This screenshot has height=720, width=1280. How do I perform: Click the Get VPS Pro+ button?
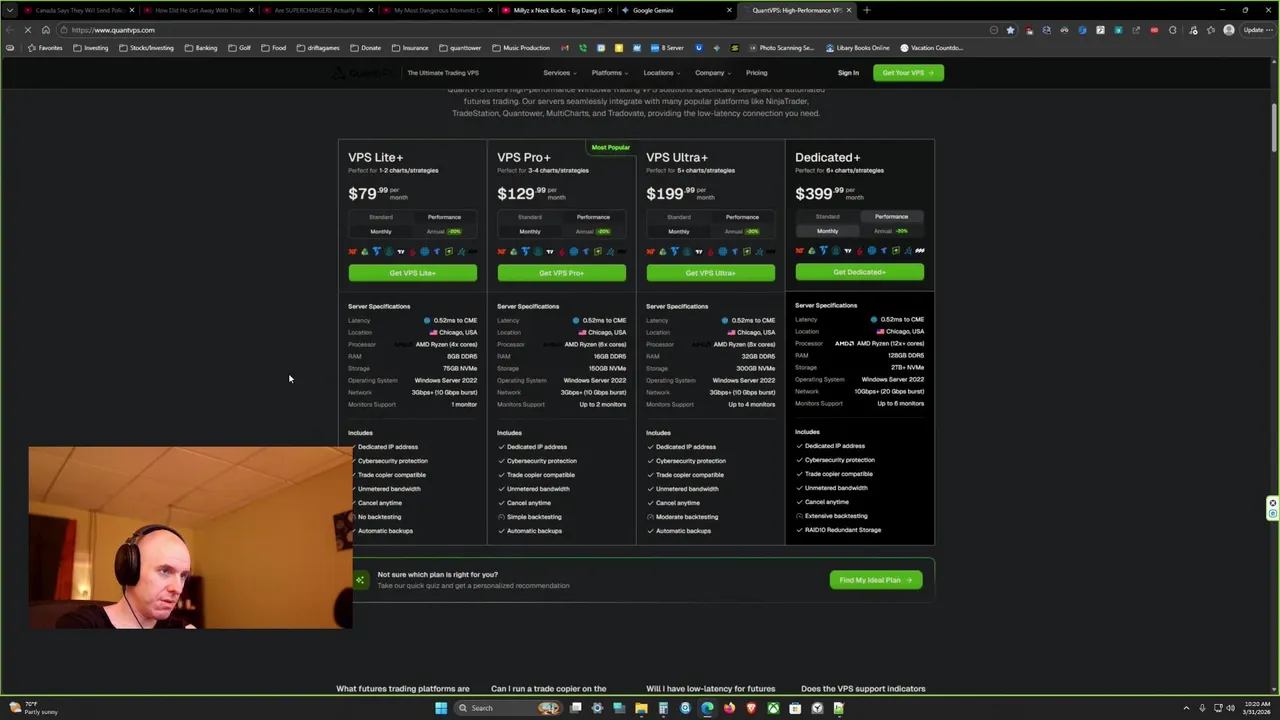pos(561,273)
